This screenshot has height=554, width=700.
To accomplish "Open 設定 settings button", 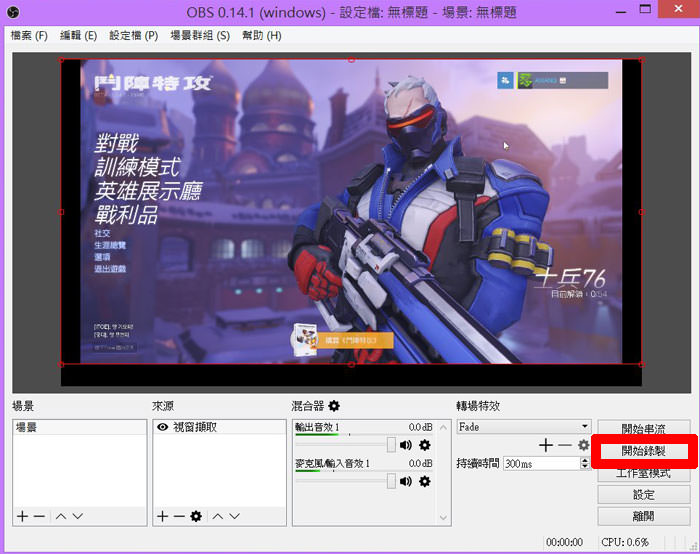I will tap(644, 495).
